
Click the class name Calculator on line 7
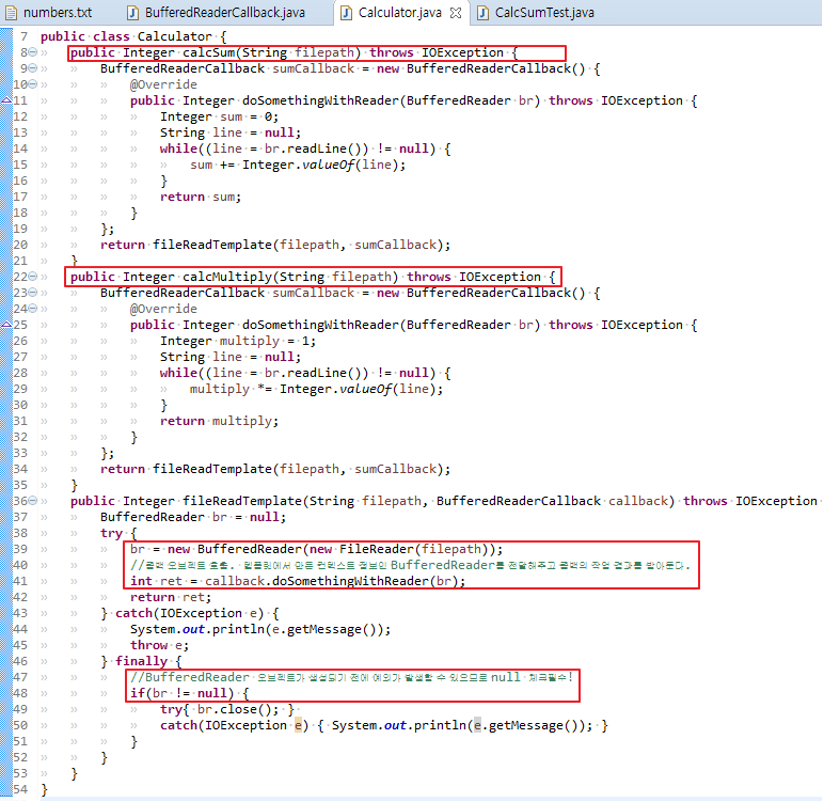click(174, 37)
